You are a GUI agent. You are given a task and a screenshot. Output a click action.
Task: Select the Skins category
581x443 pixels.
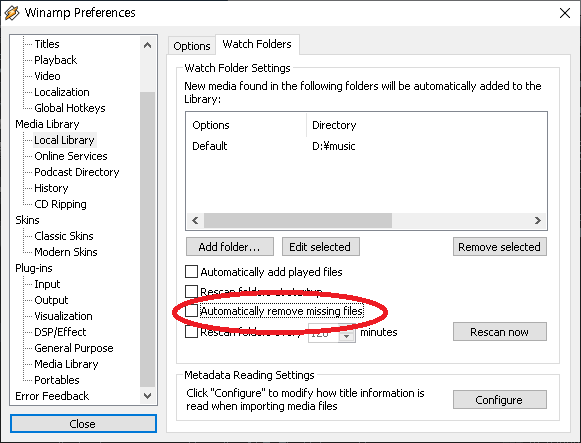pos(27,220)
